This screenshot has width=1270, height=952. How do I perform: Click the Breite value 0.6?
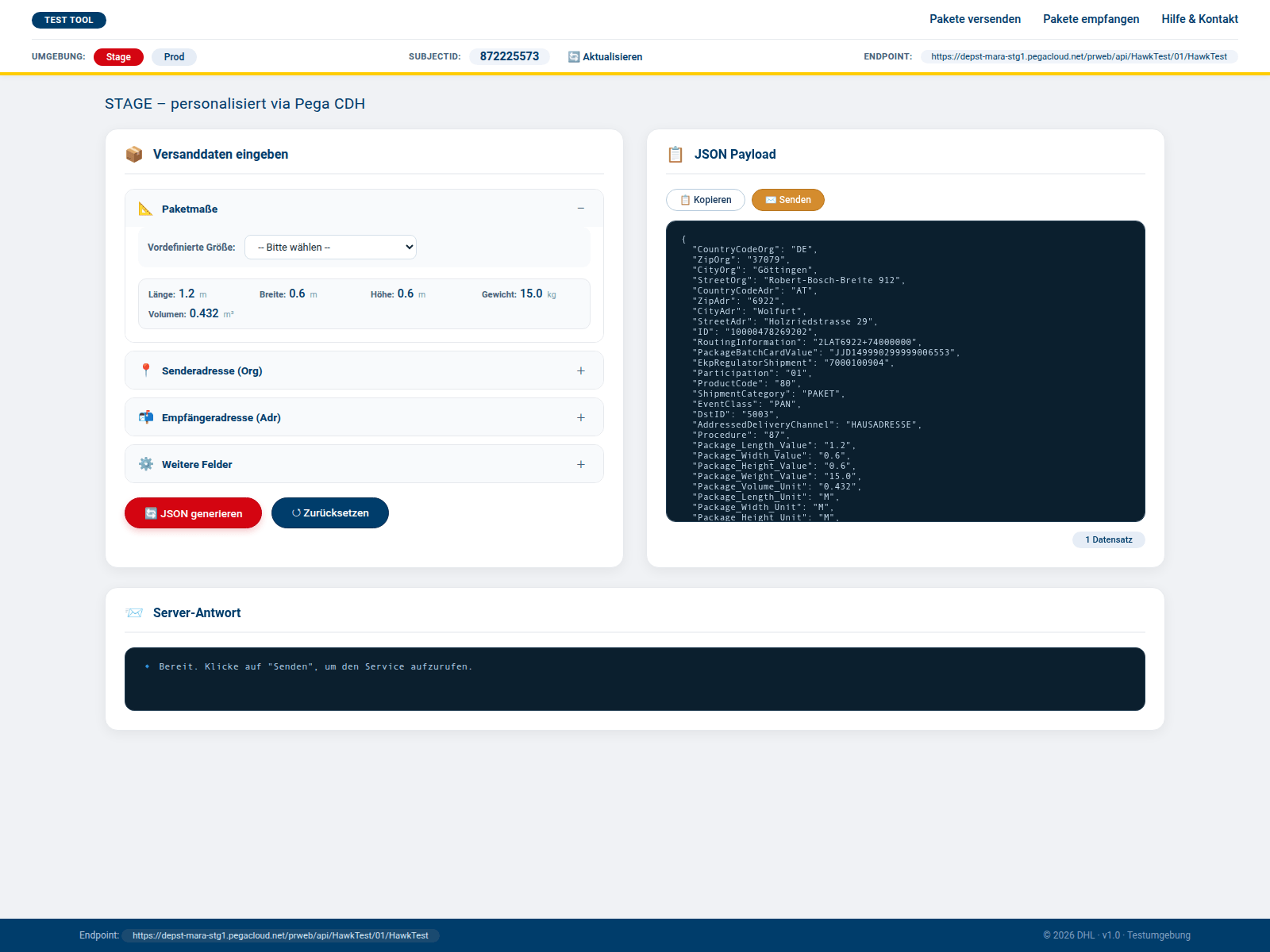pyautogui.click(x=297, y=294)
